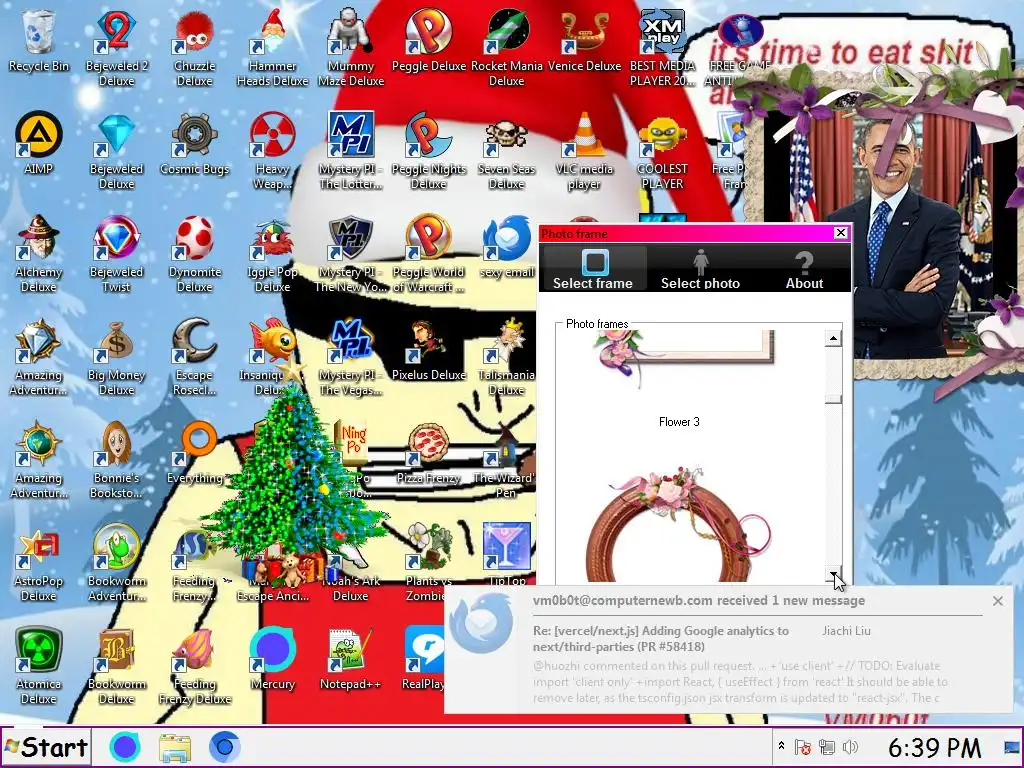Dismiss the Thunderbird new message notification

997,601
